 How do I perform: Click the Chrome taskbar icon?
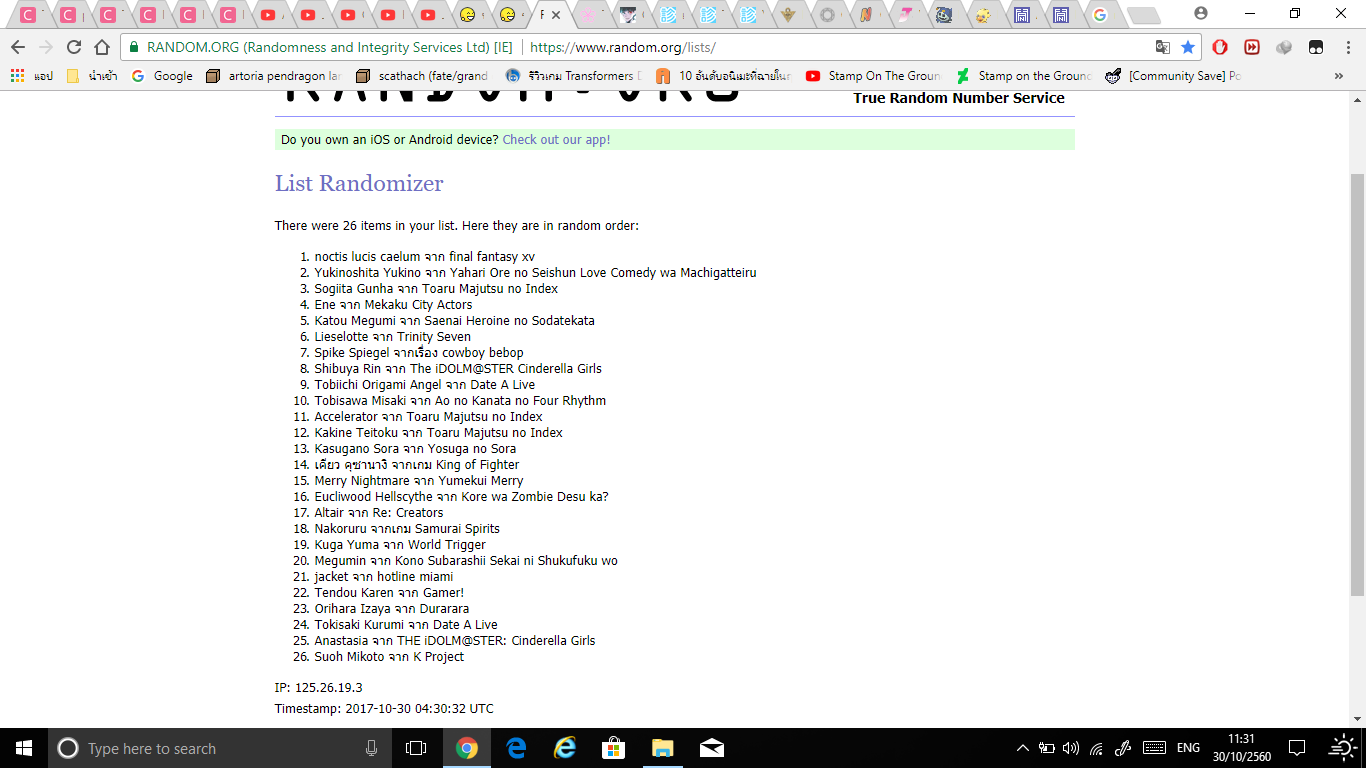[466, 748]
